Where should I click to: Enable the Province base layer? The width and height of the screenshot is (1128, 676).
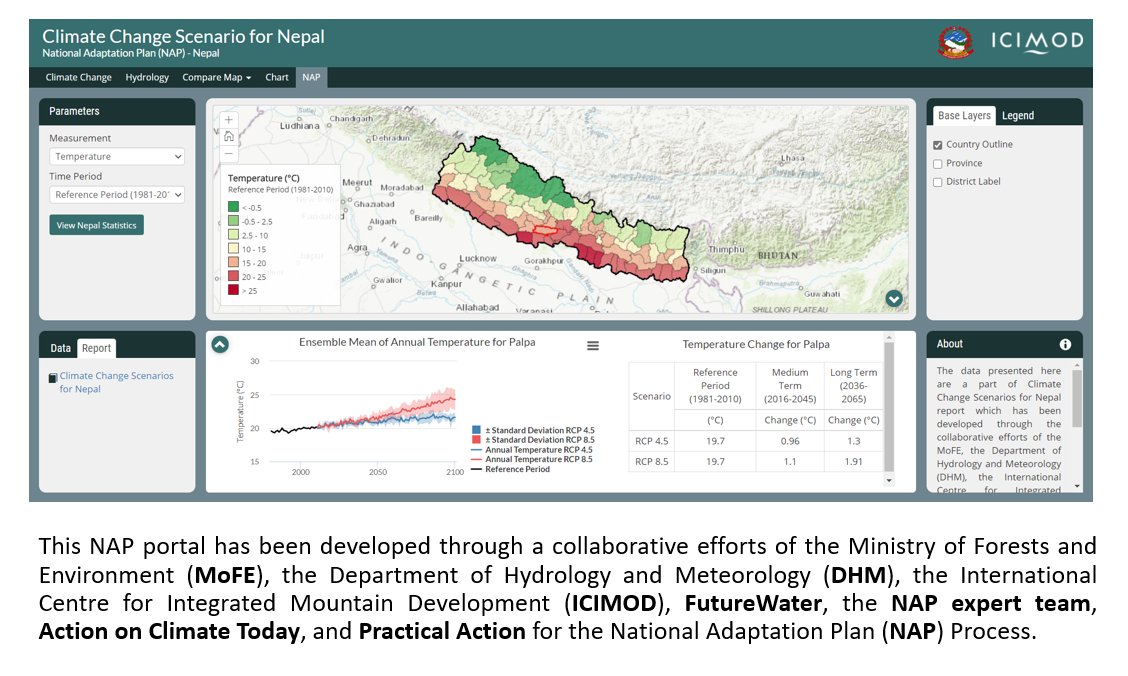tap(937, 162)
